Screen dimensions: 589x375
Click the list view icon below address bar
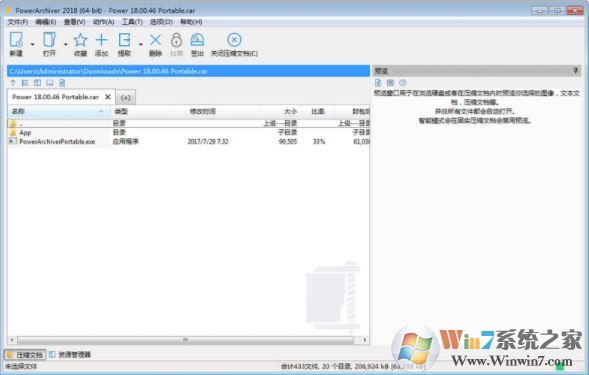click(x=25, y=83)
